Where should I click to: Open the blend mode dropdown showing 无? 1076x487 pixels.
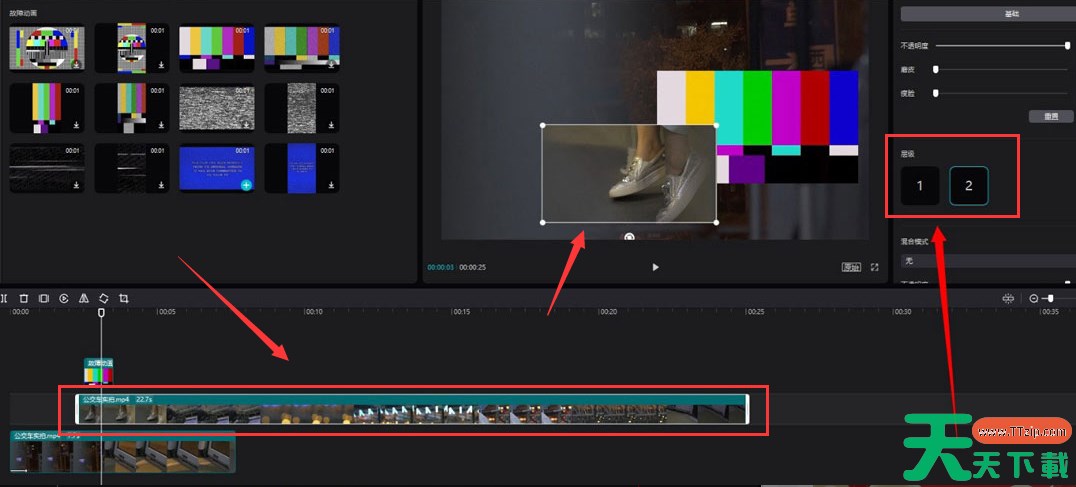click(985, 260)
